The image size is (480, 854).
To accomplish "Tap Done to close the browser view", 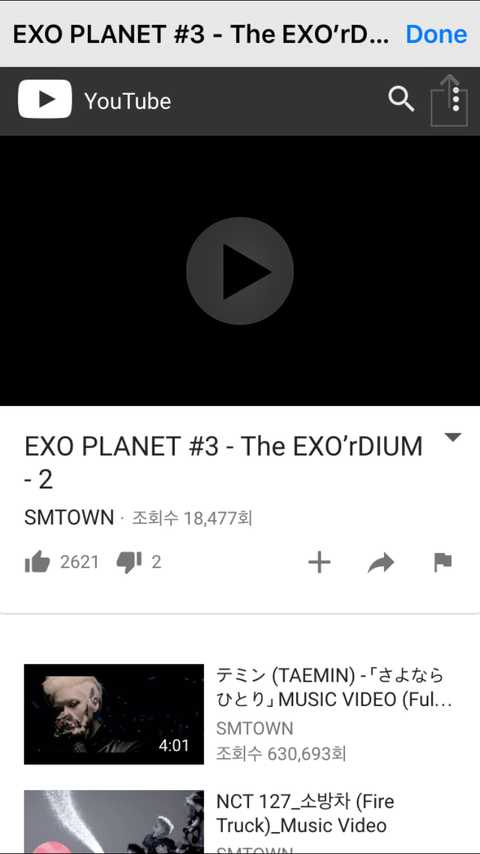I will [436, 34].
